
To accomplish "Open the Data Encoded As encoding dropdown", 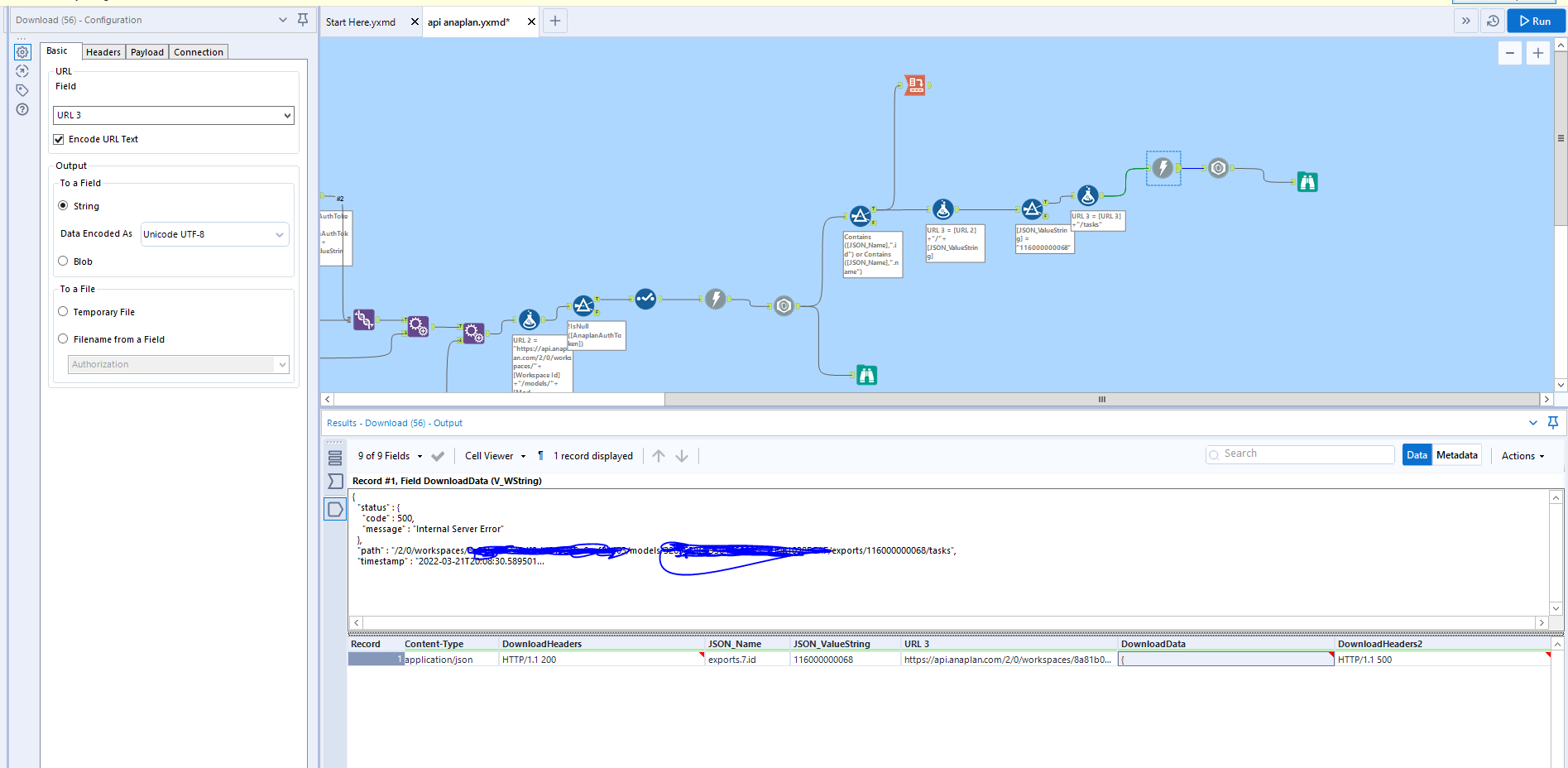I will point(214,234).
